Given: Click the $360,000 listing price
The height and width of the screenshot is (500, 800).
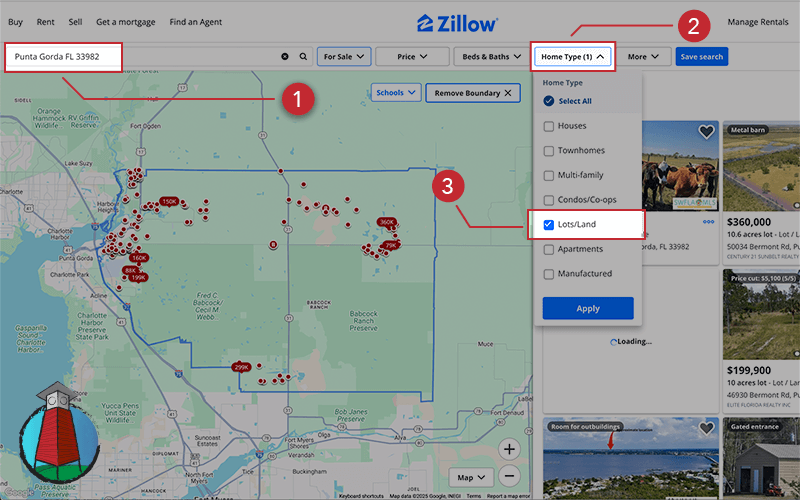Looking at the screenshot, I should (748, 222).
